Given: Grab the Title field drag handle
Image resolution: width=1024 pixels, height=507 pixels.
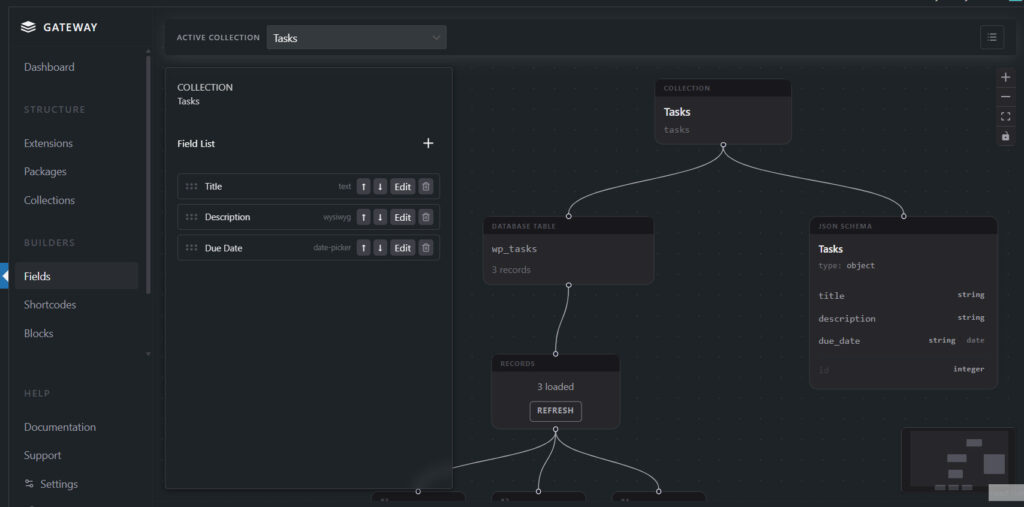Looking at the screenshot, I should 191,186.
